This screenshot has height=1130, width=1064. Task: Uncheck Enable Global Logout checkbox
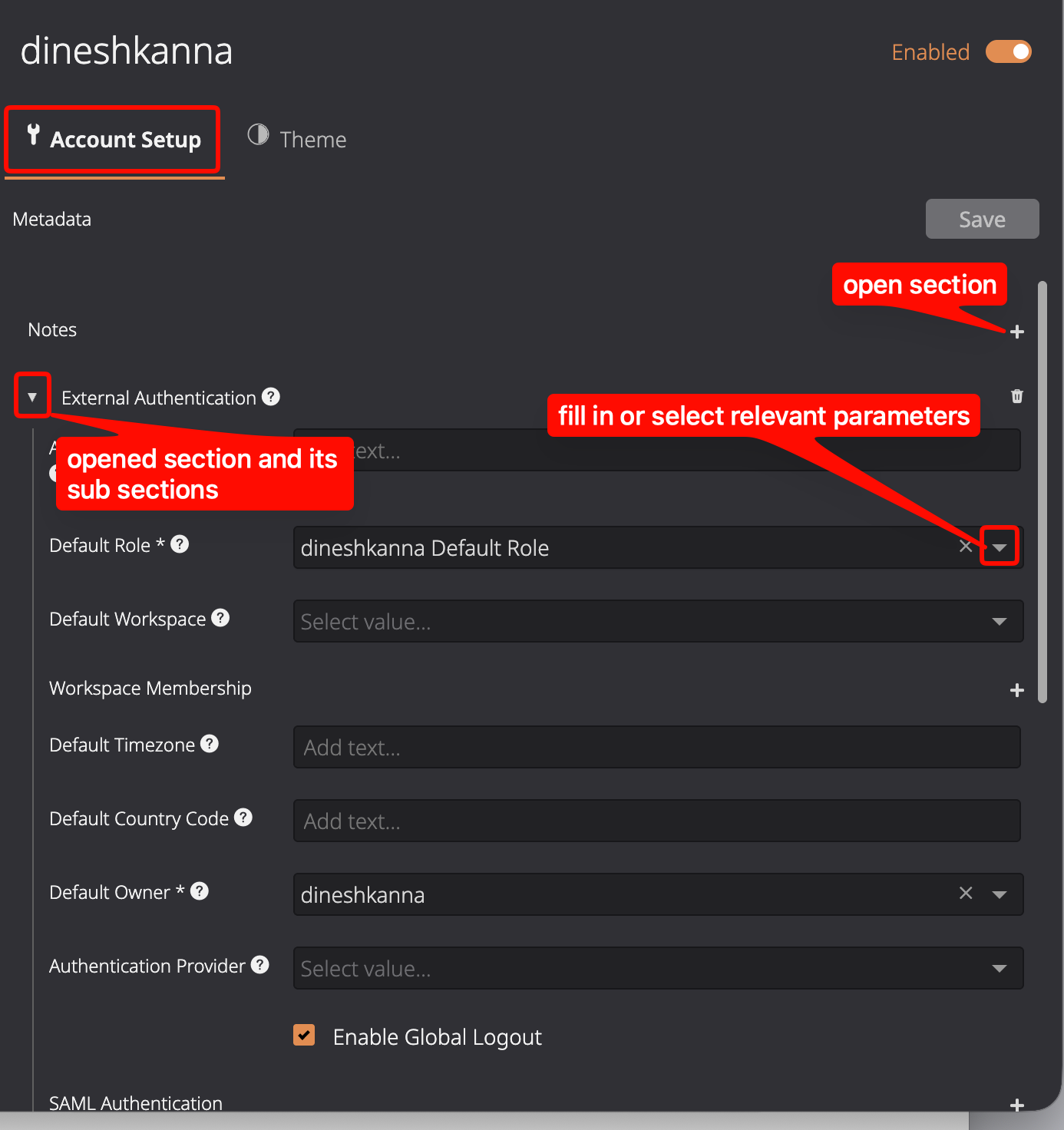[304, 1035]
